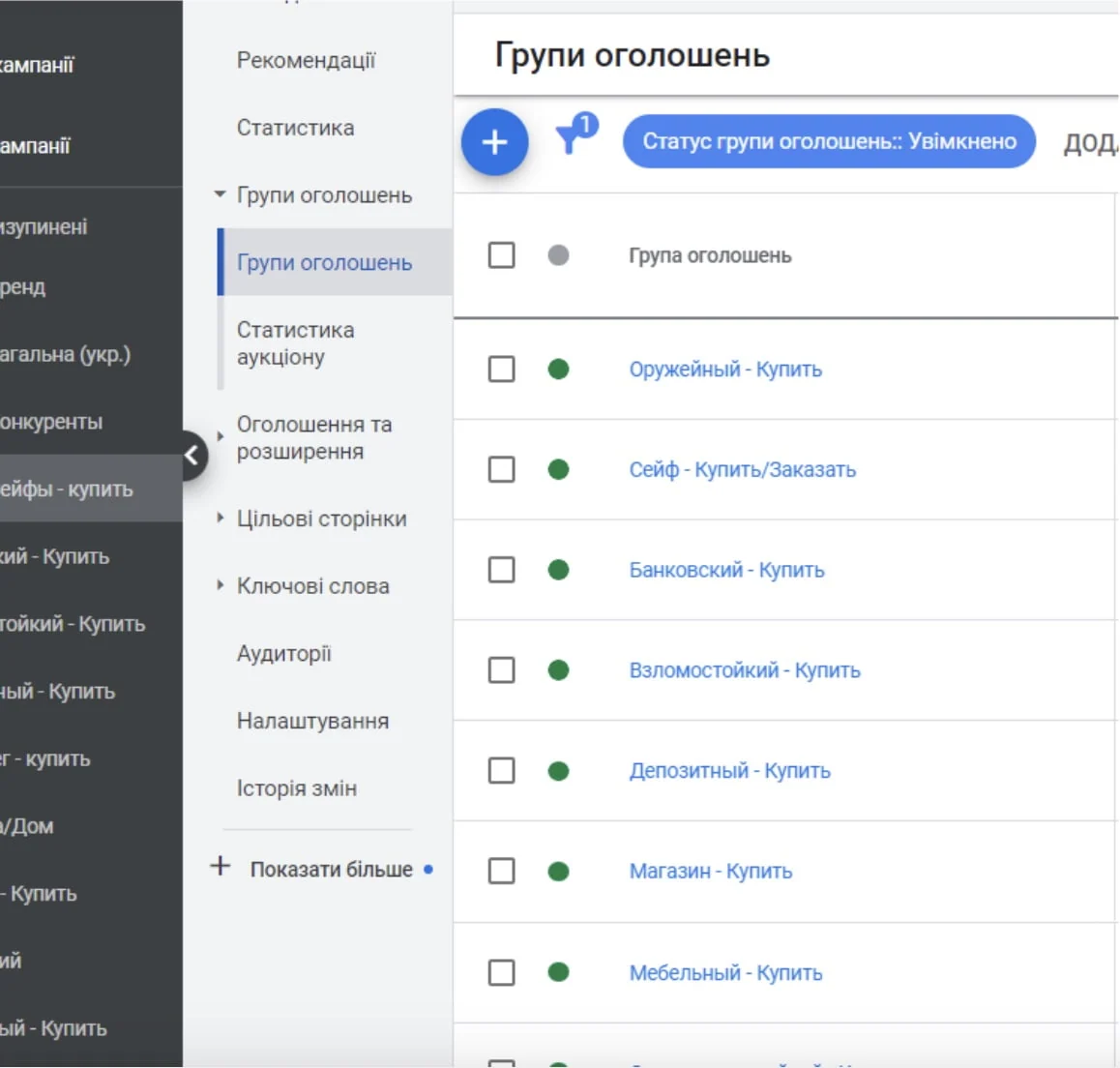Click green status dot for Взломостойкий - Купить
This screenshot has width=1120, height=1068.
tap(558, 670)
